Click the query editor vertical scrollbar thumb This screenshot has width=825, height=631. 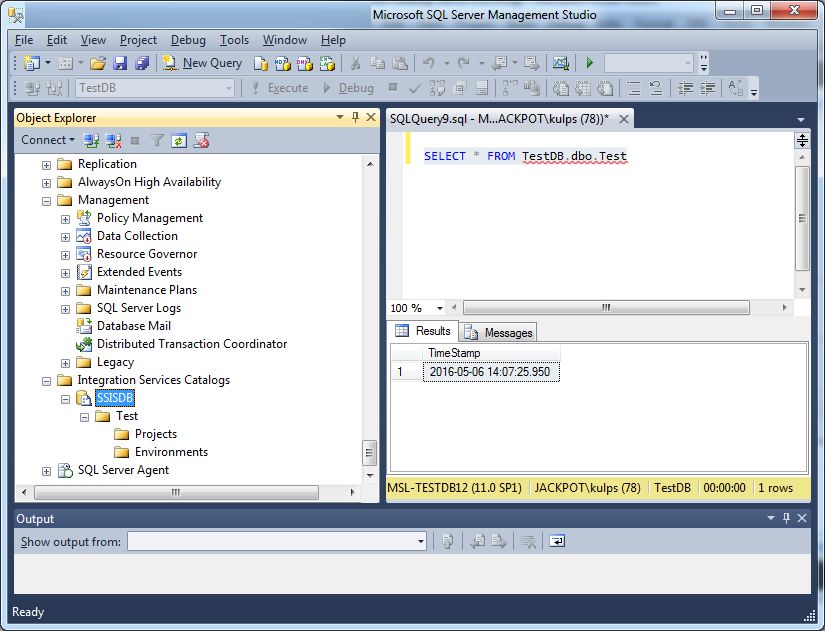pos(802,218)
